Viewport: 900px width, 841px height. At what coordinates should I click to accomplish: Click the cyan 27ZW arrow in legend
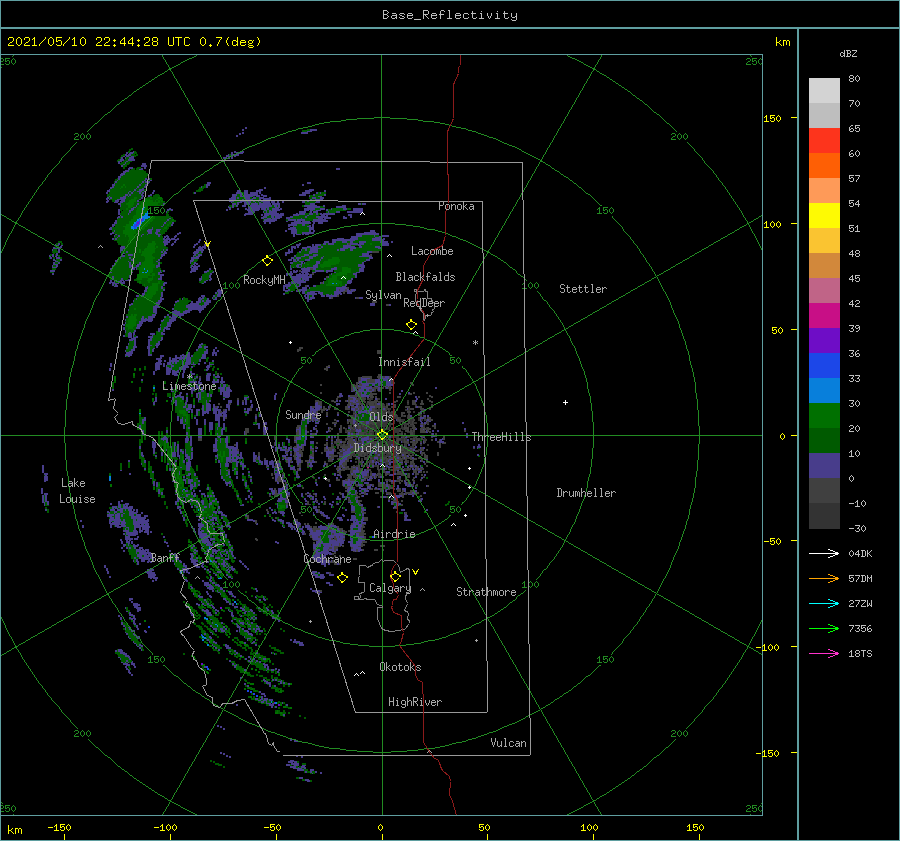pos(824,603)
